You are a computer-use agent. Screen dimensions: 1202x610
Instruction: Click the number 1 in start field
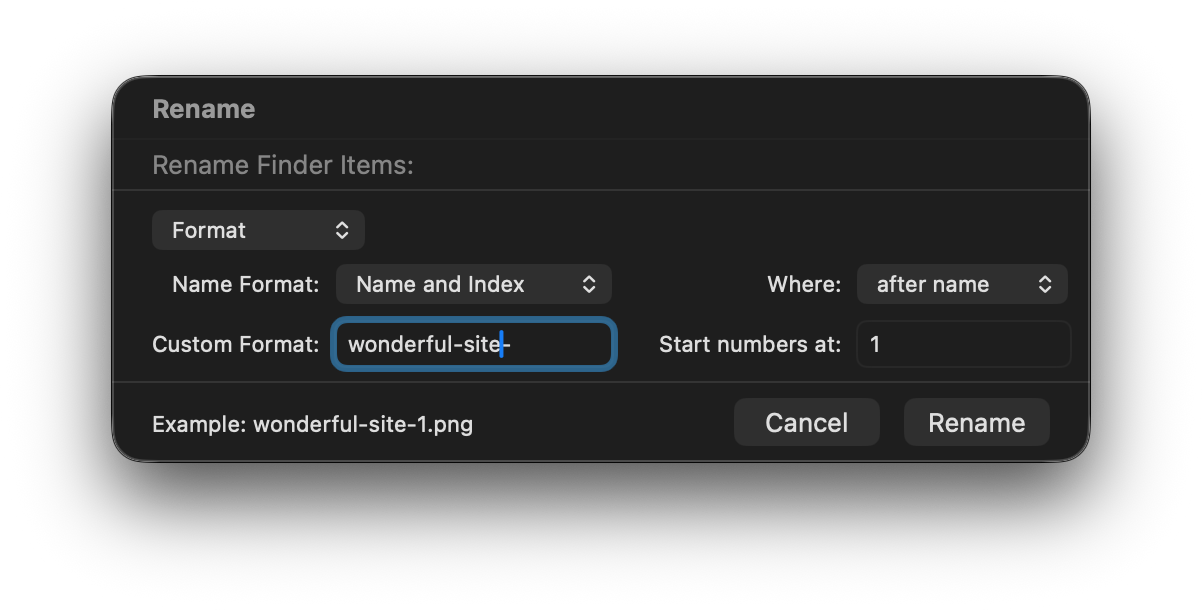point(875,345)
